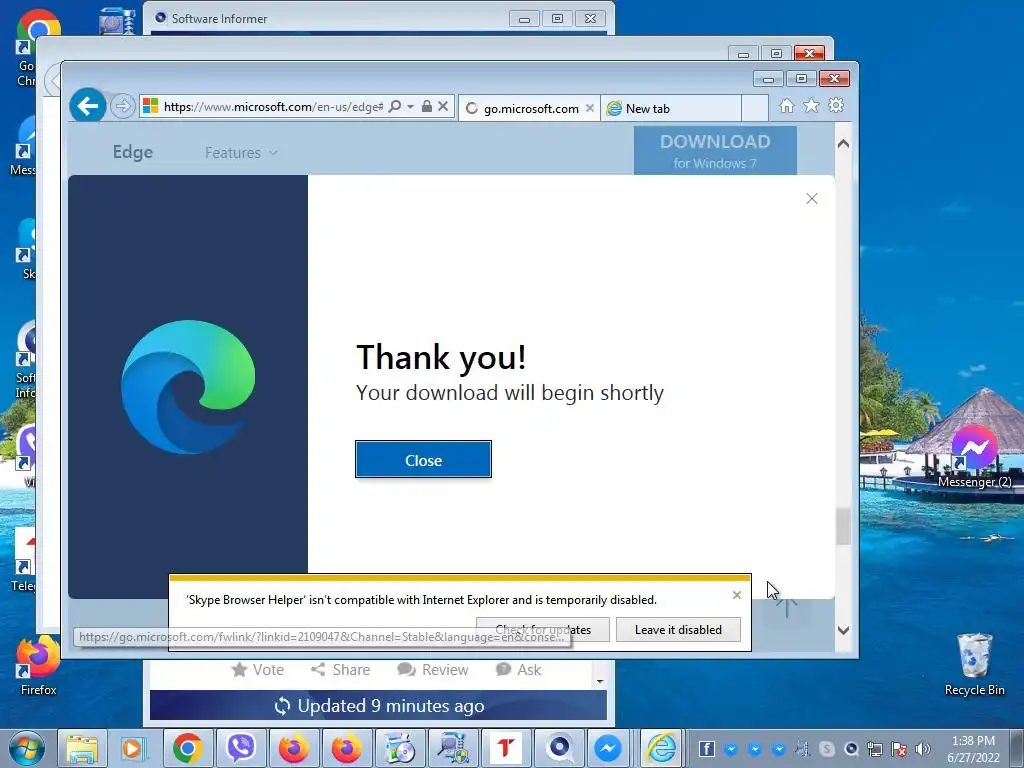The width and height of the screenshot is (1024, 768).
Task: Click the Edge link in page header
Action: (133, 152)
